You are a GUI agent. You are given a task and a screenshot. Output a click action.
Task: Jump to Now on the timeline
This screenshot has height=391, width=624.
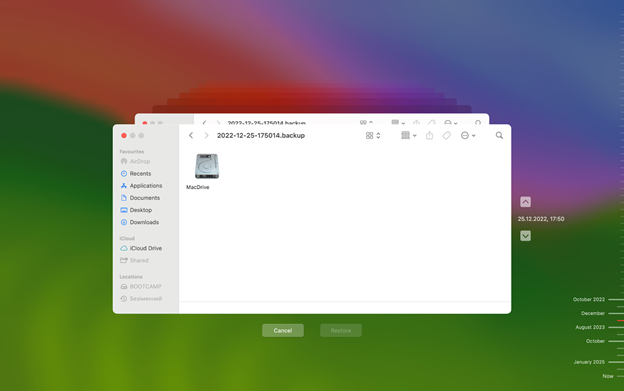click(608, 376)
